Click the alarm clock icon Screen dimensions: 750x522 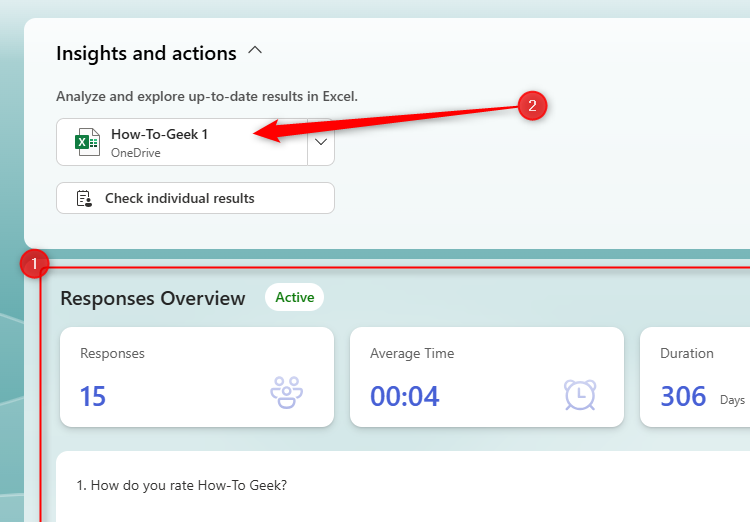[579, 394]
